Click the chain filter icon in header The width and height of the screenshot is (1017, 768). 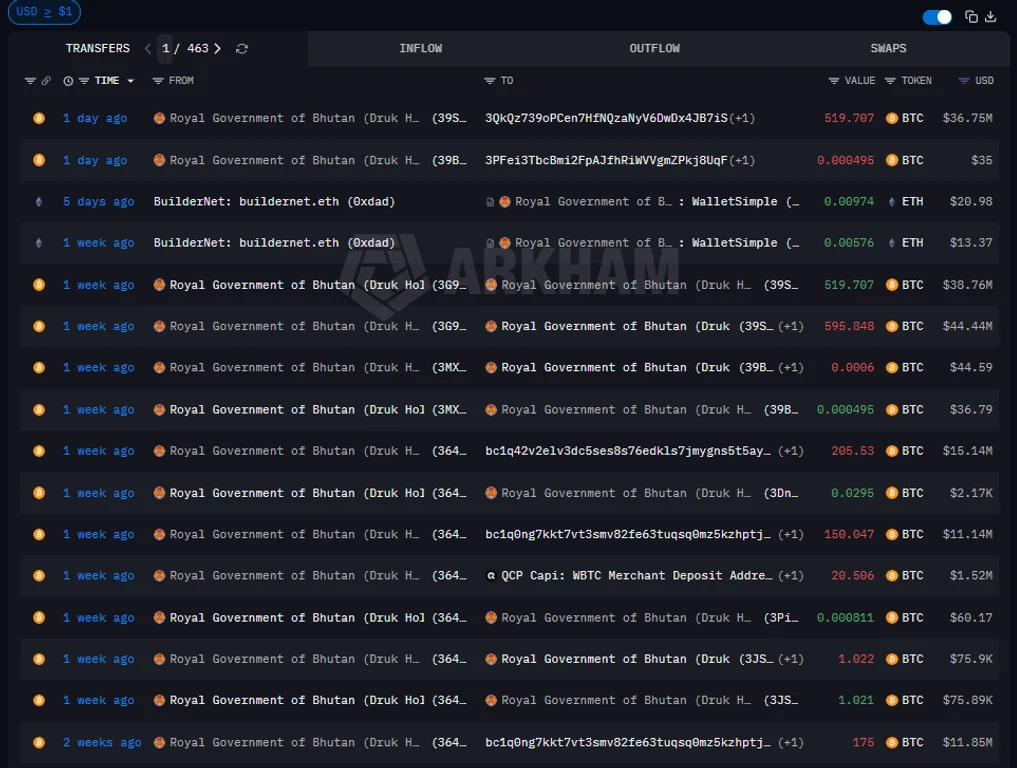pos(30,80)
